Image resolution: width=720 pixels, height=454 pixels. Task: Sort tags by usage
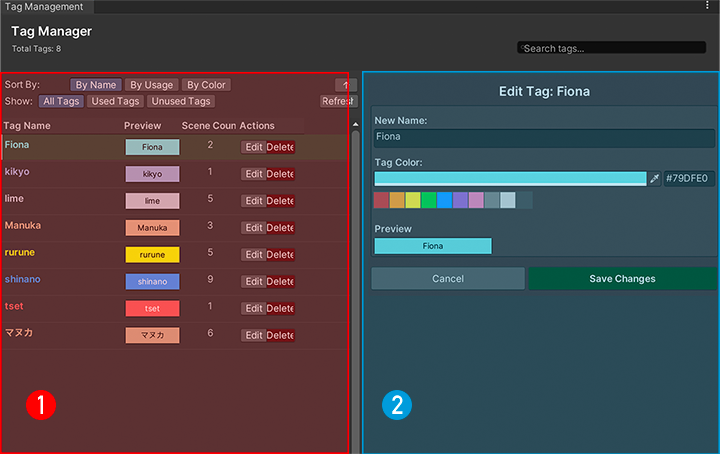pyautogui.click(x=152, y=85)
